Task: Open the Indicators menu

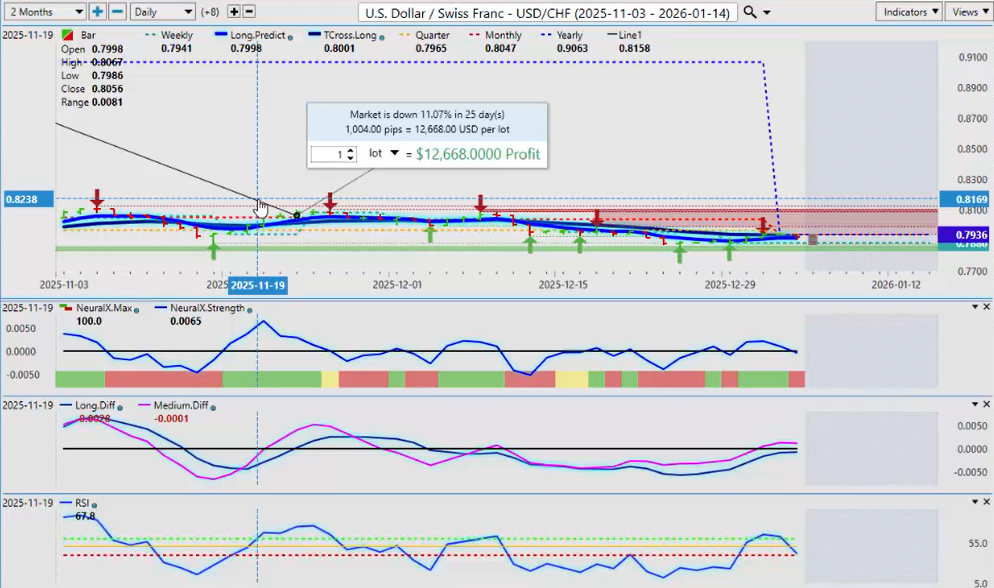Action: 907,12
